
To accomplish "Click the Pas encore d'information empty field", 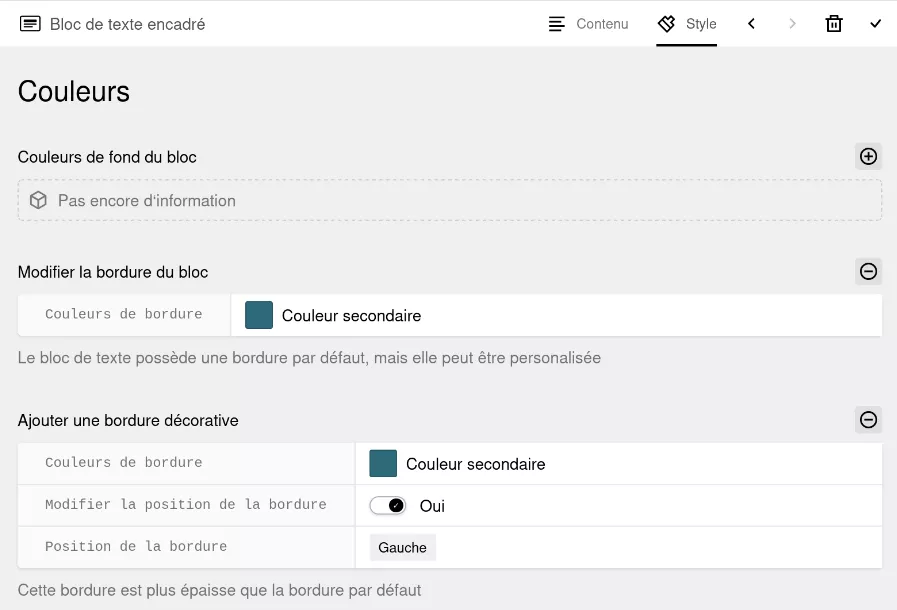I will [450, 200].
